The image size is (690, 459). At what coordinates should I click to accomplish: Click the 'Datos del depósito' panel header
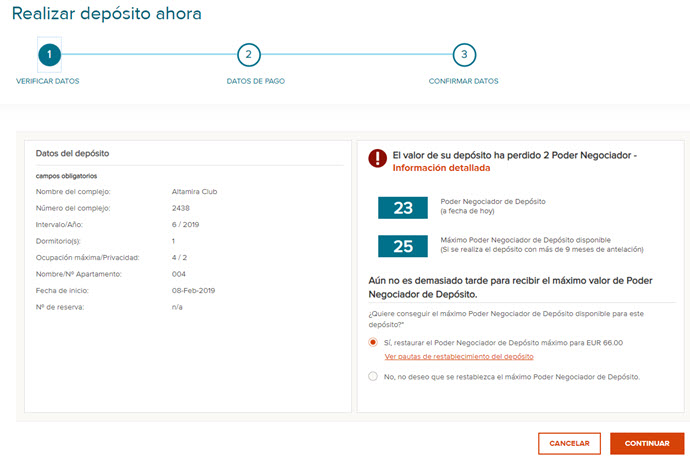pos(72,153)
